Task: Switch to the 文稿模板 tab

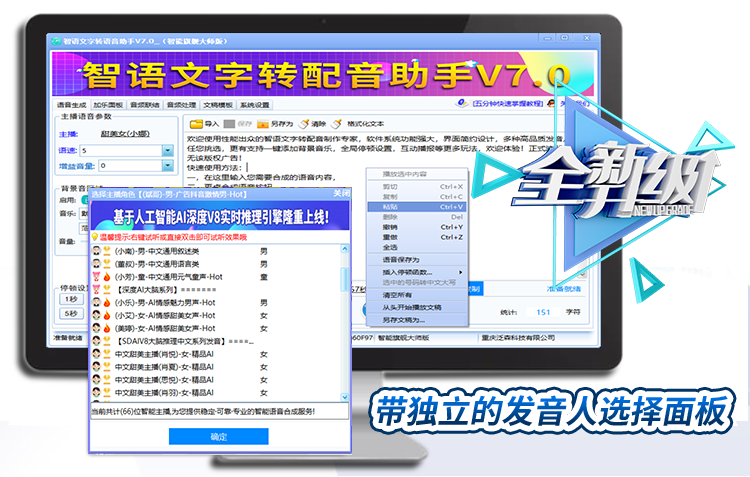Action: (x=218, y=105)
